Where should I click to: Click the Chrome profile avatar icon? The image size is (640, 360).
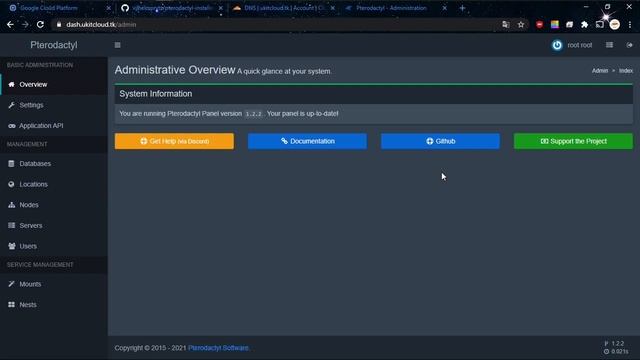615,24
